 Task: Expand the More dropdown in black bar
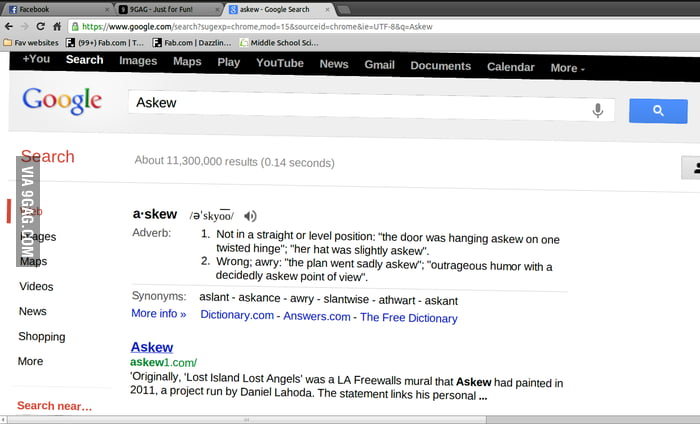pyautogui.click(x=567, y=68)
